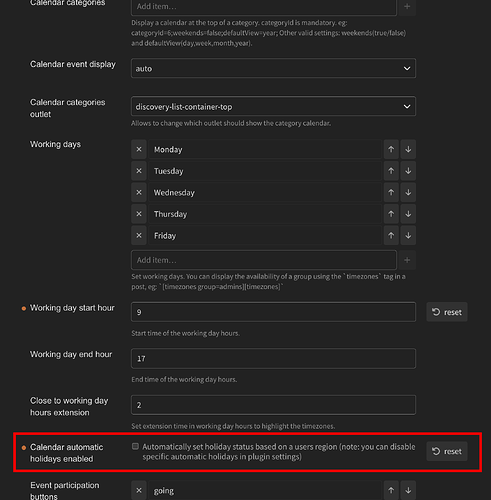
Task: Click Working day start hour field
Action: tap(273, 312)
